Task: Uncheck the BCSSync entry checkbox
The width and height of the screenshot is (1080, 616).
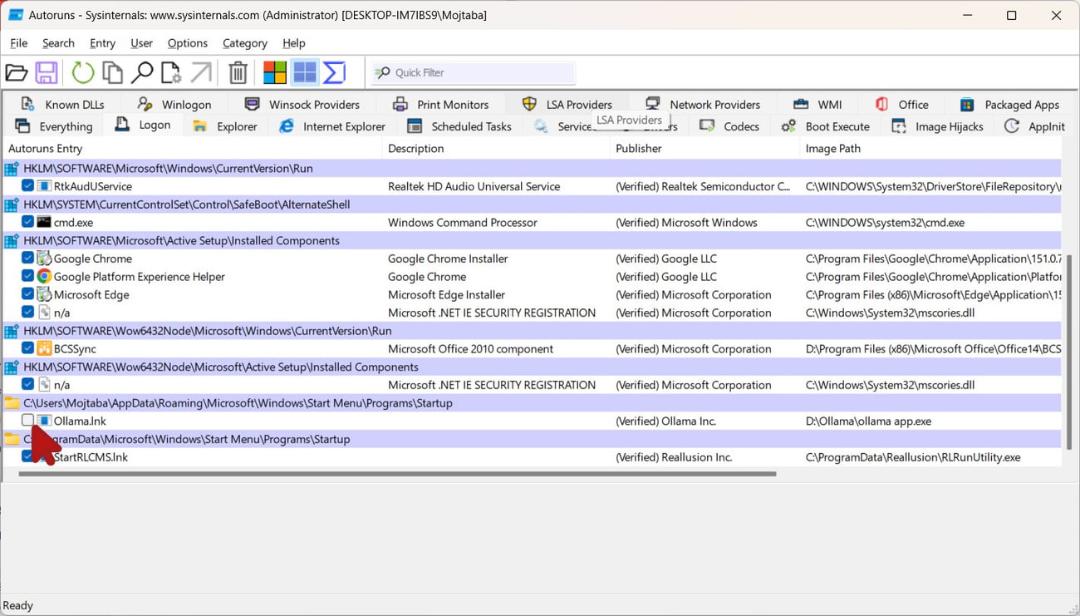Action: [x=28, y=348]
